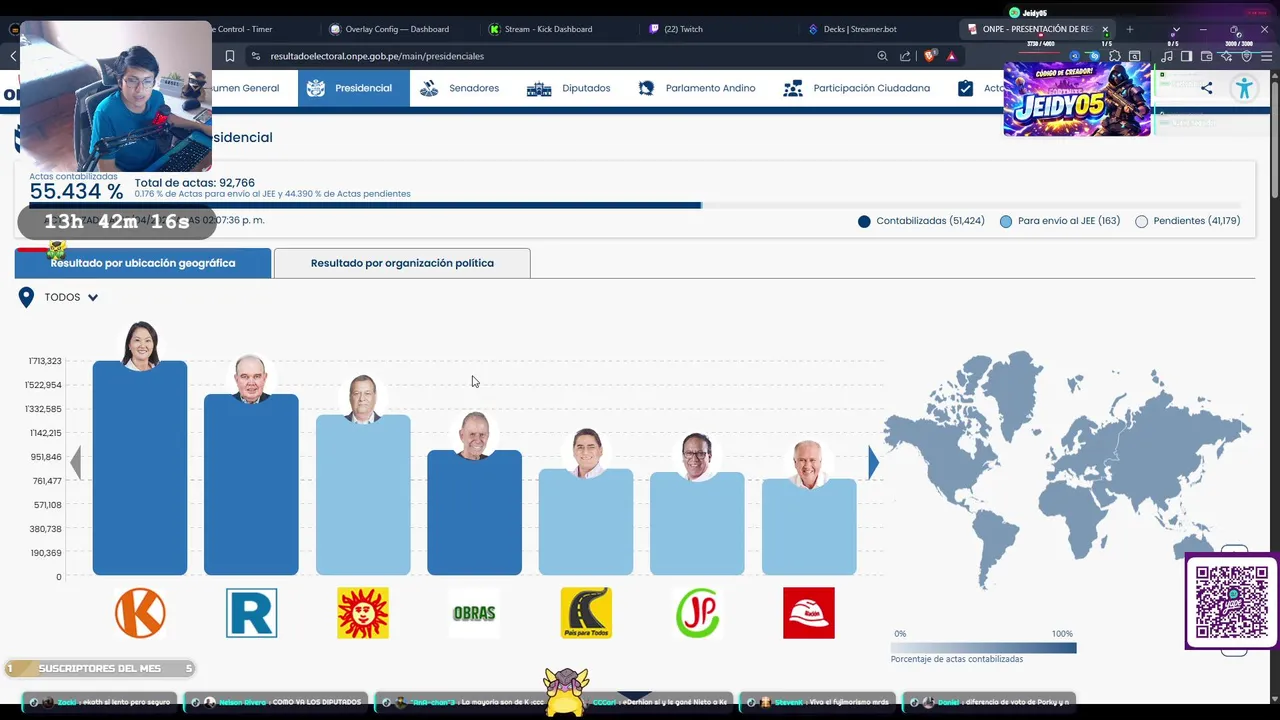Open the accessibility figure icon
Image resolution: width=1280 pixels, height=720 pixels.
(x=1244, y=88)
